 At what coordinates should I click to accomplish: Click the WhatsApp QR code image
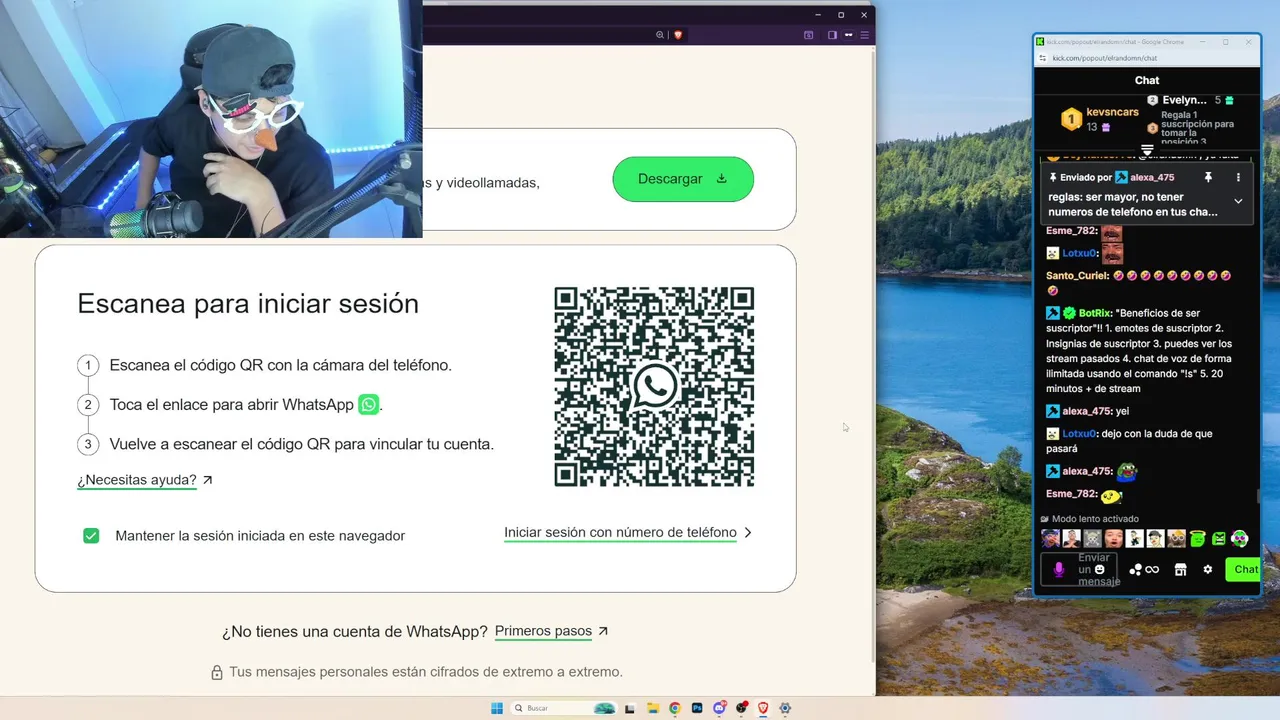point(654,387)
